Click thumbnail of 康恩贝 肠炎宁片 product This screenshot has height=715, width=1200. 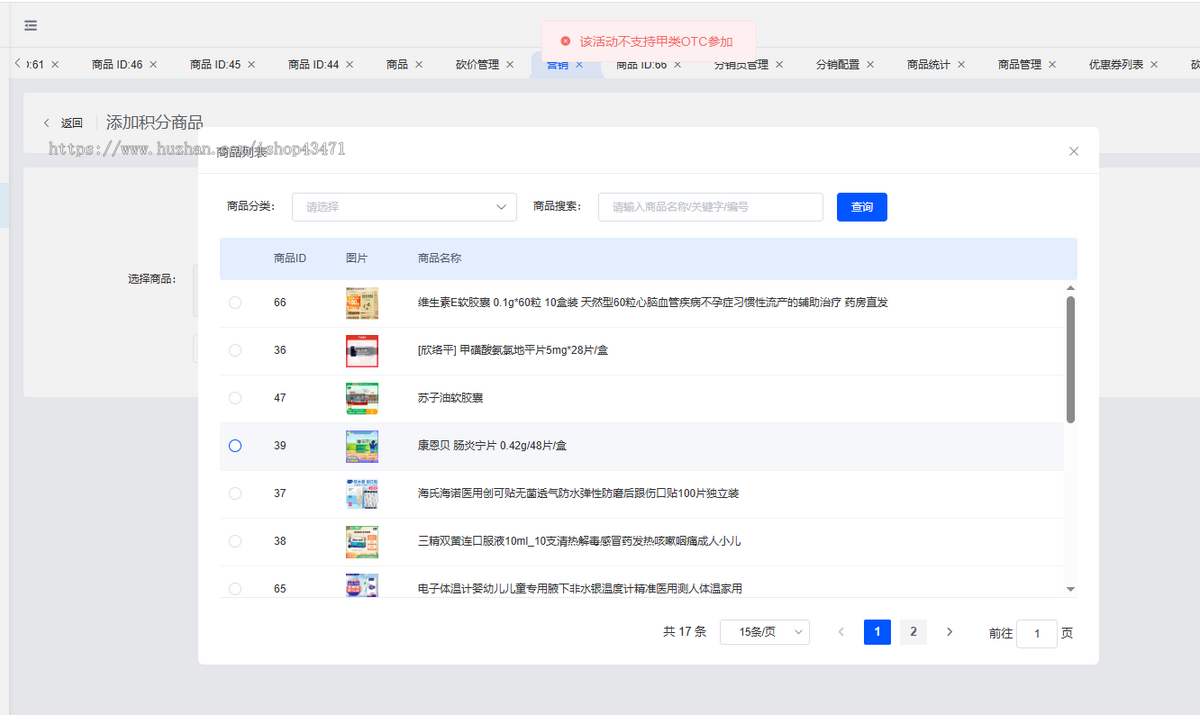[362, 446]
